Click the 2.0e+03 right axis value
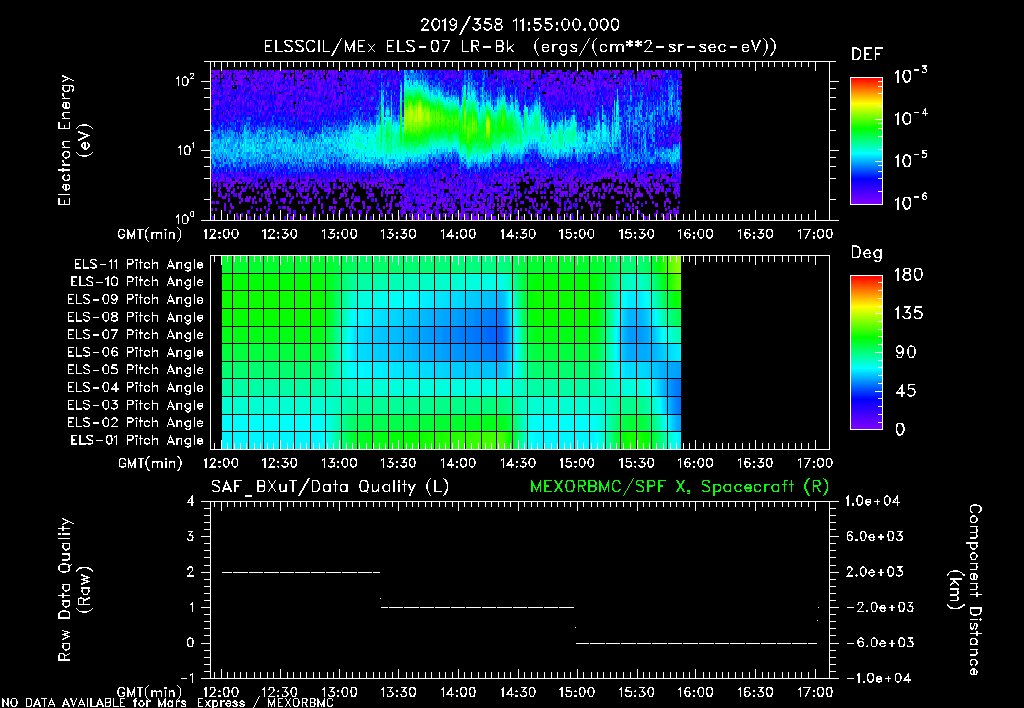 tap(874, 572)
